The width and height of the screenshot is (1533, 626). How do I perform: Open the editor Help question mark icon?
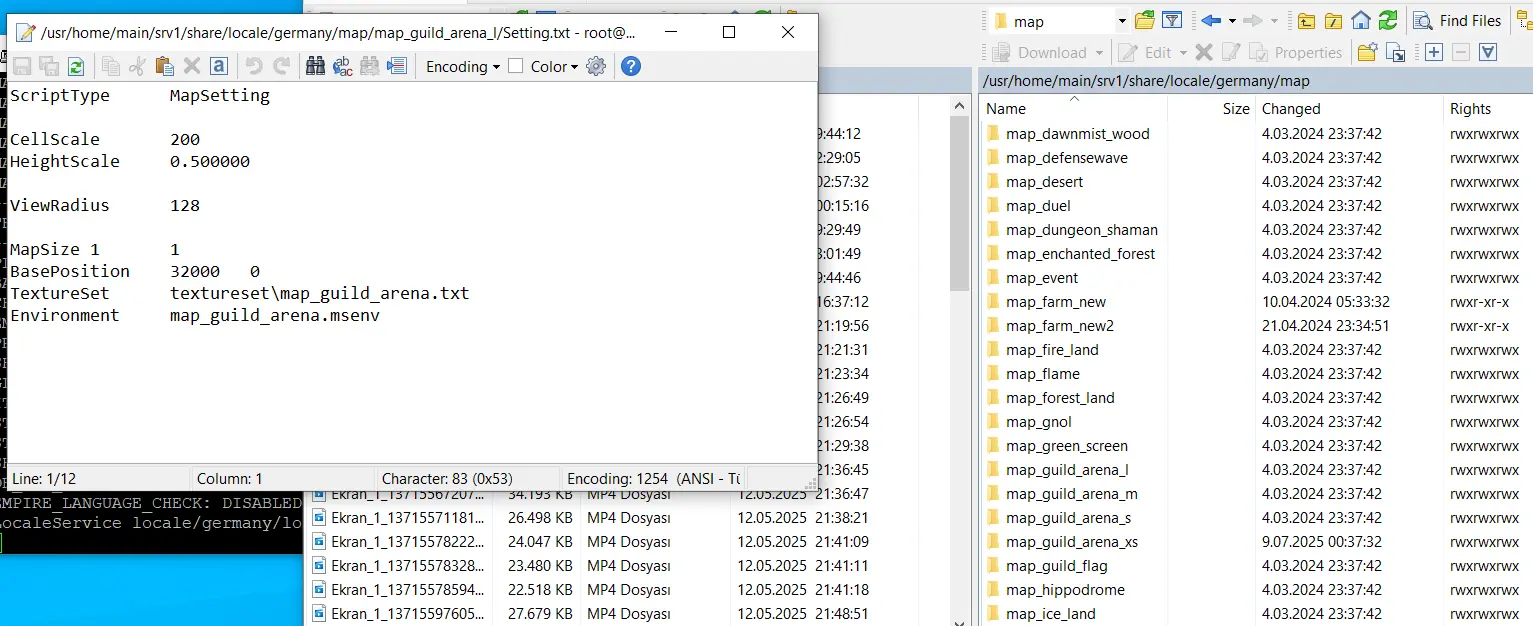[631, 67]
